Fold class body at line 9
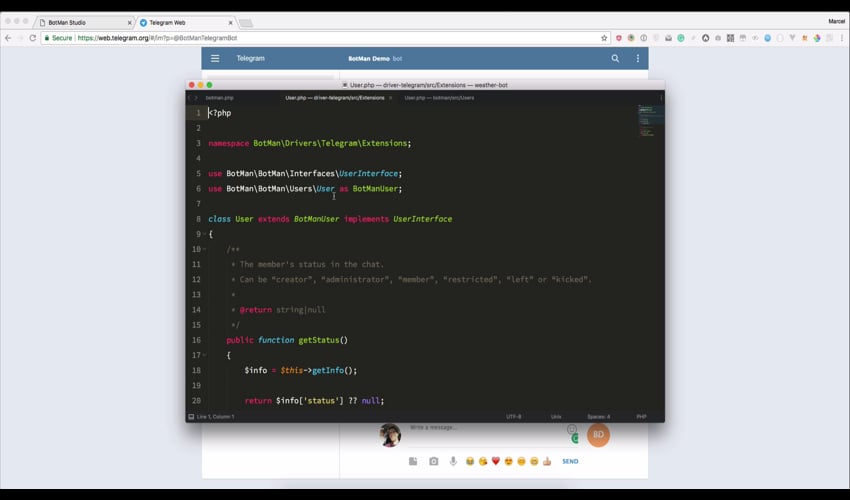The height and width of the screenshot is (500, 850). click(204, 234)
